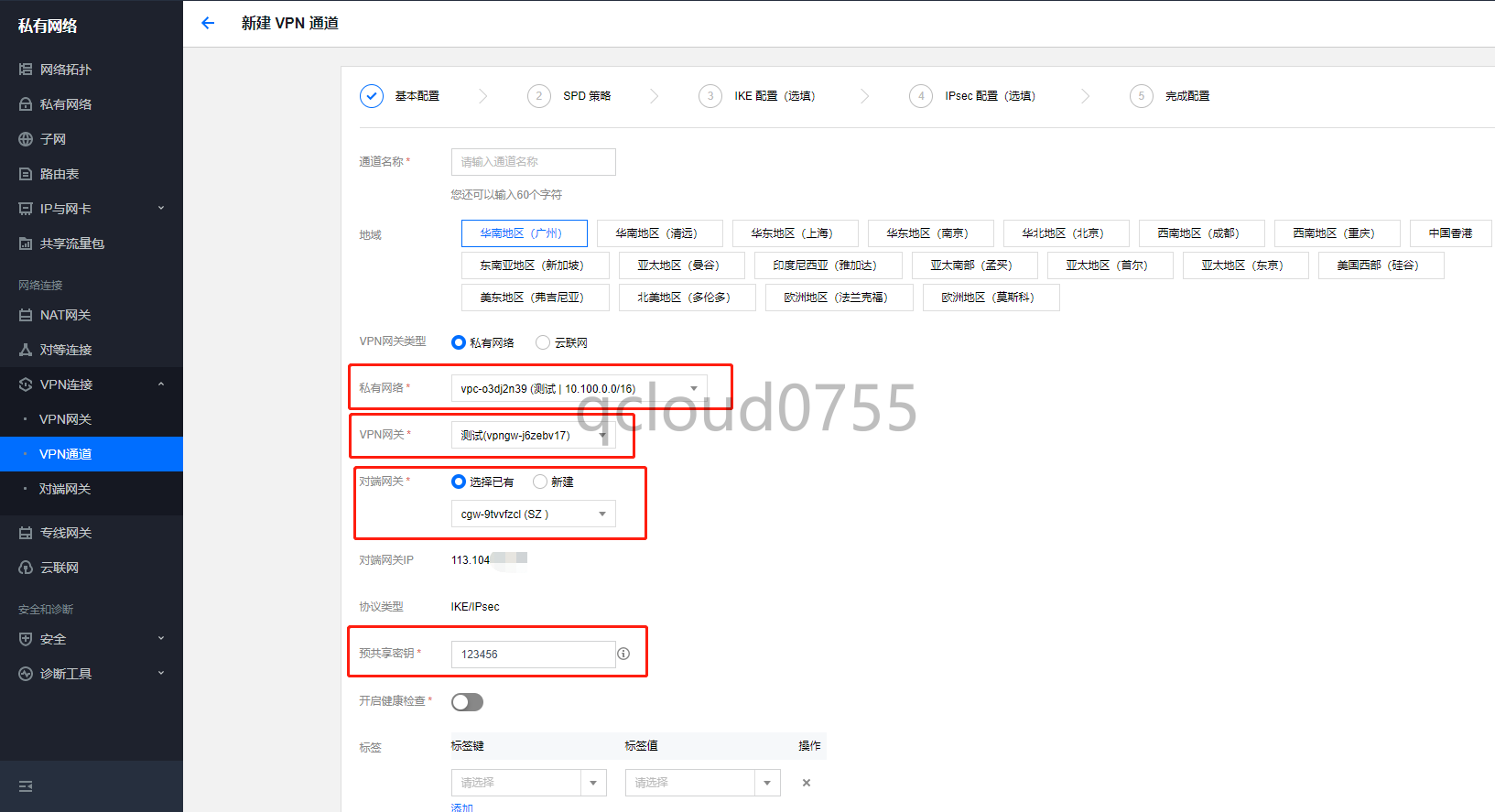Click the 对等连接 sidebar icon
This screenshot has width=1495, height=812.
[26, 350]
